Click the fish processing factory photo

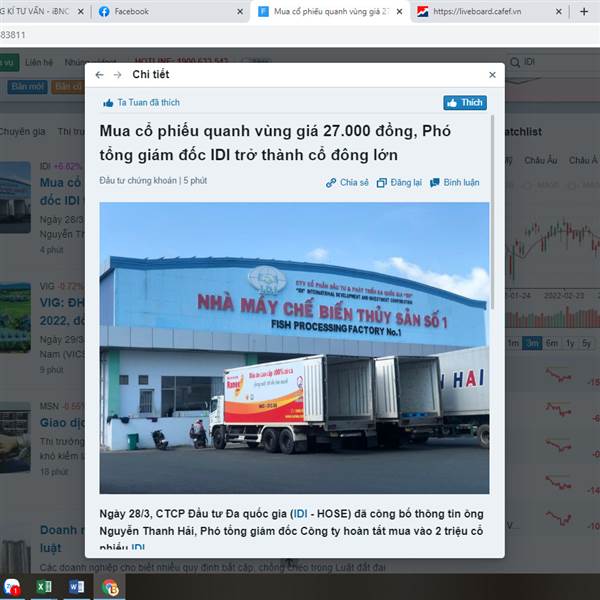pyautogui.click(x=294, y=348)
